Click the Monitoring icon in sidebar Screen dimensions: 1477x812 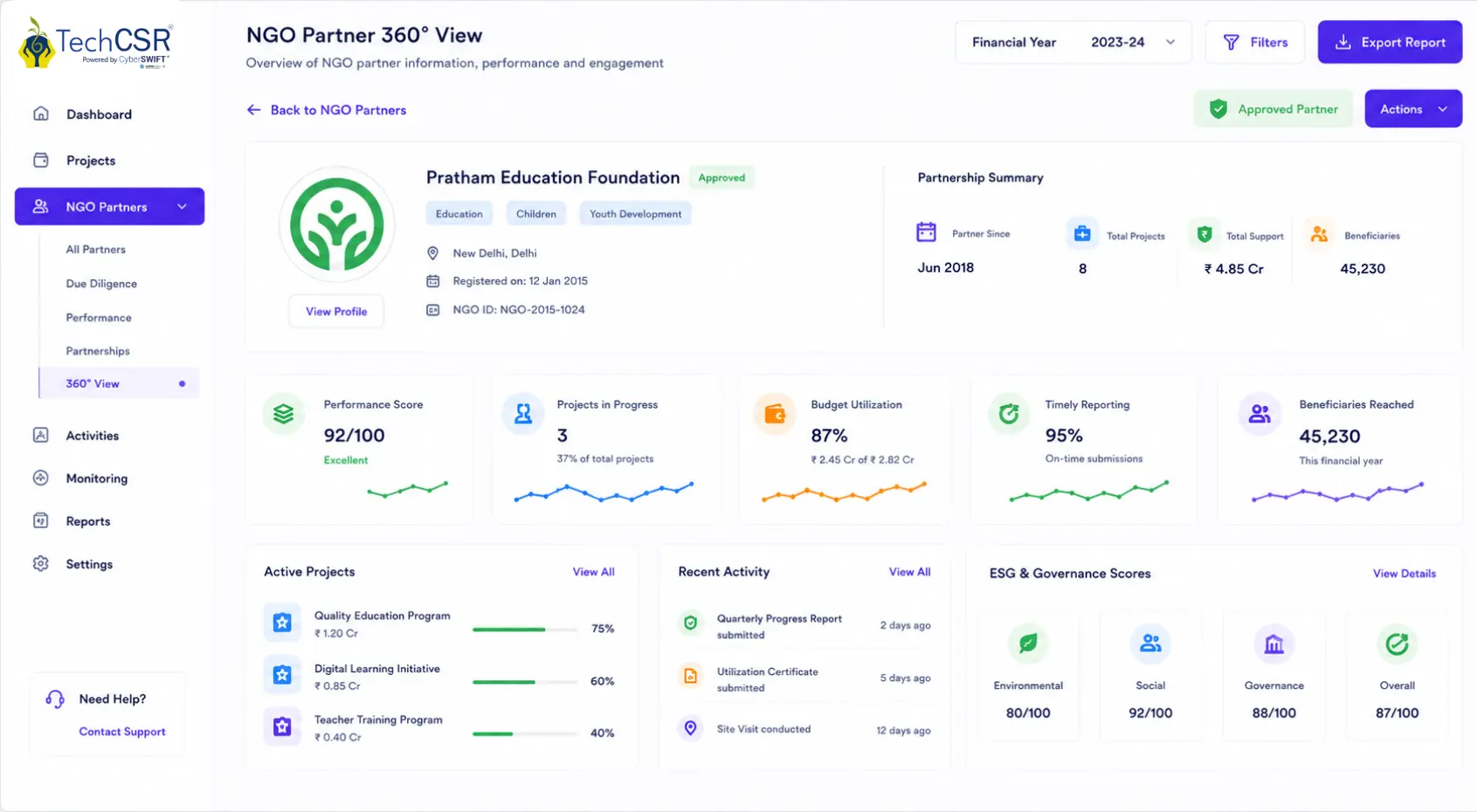coord(41,478)
